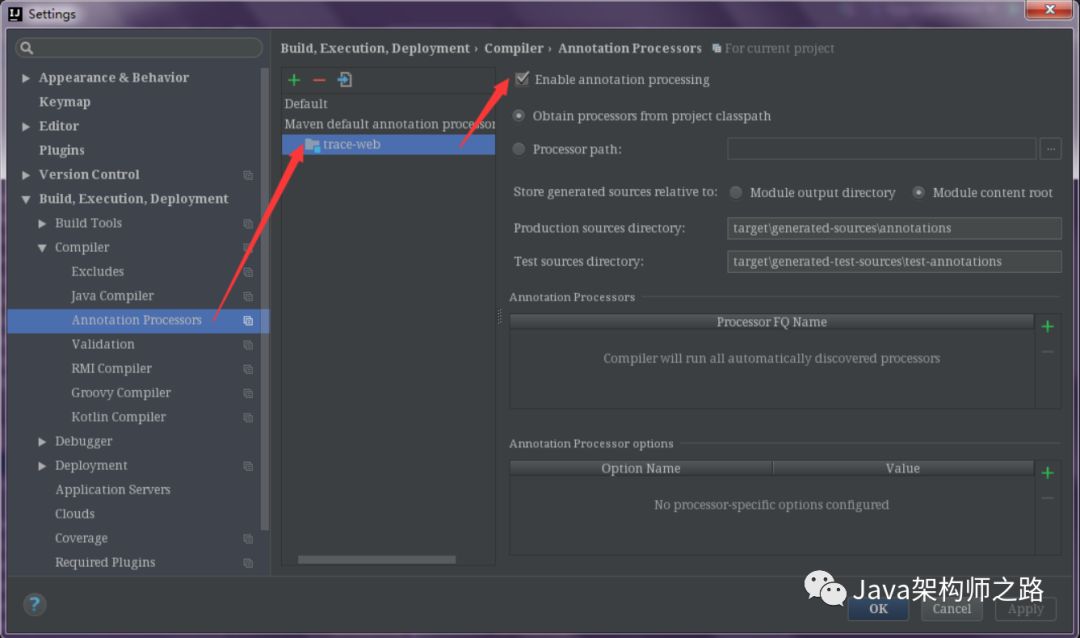
Task: Click project-level icon beside Validation
Action: 248,344
